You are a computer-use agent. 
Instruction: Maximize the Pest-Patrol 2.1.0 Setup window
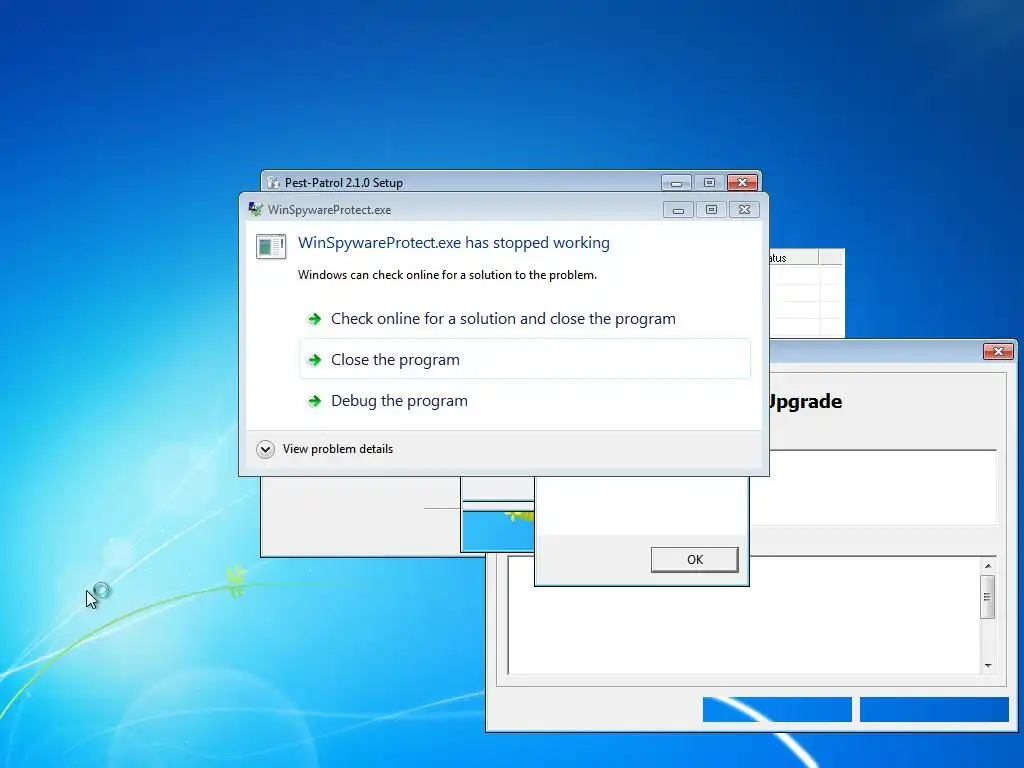click(x=709, y=182)
